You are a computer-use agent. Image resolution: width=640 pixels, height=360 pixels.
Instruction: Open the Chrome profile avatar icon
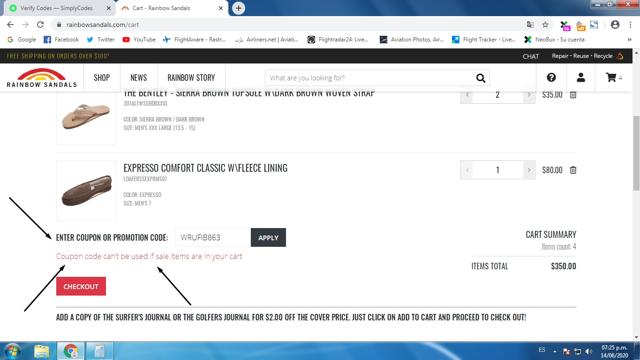615,25
